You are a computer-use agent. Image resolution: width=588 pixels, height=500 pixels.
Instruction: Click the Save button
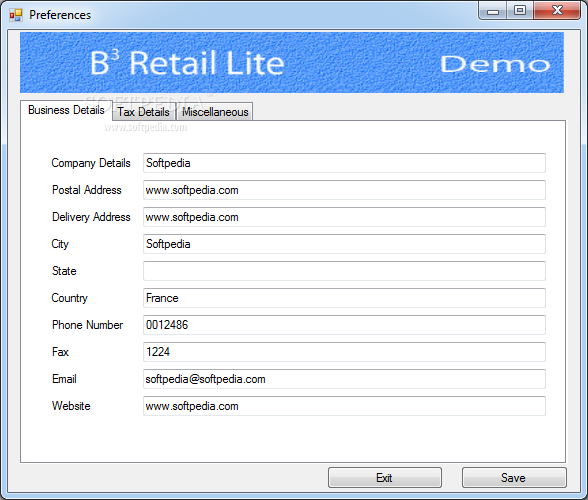pyautogui.click(x=514, y=477)
